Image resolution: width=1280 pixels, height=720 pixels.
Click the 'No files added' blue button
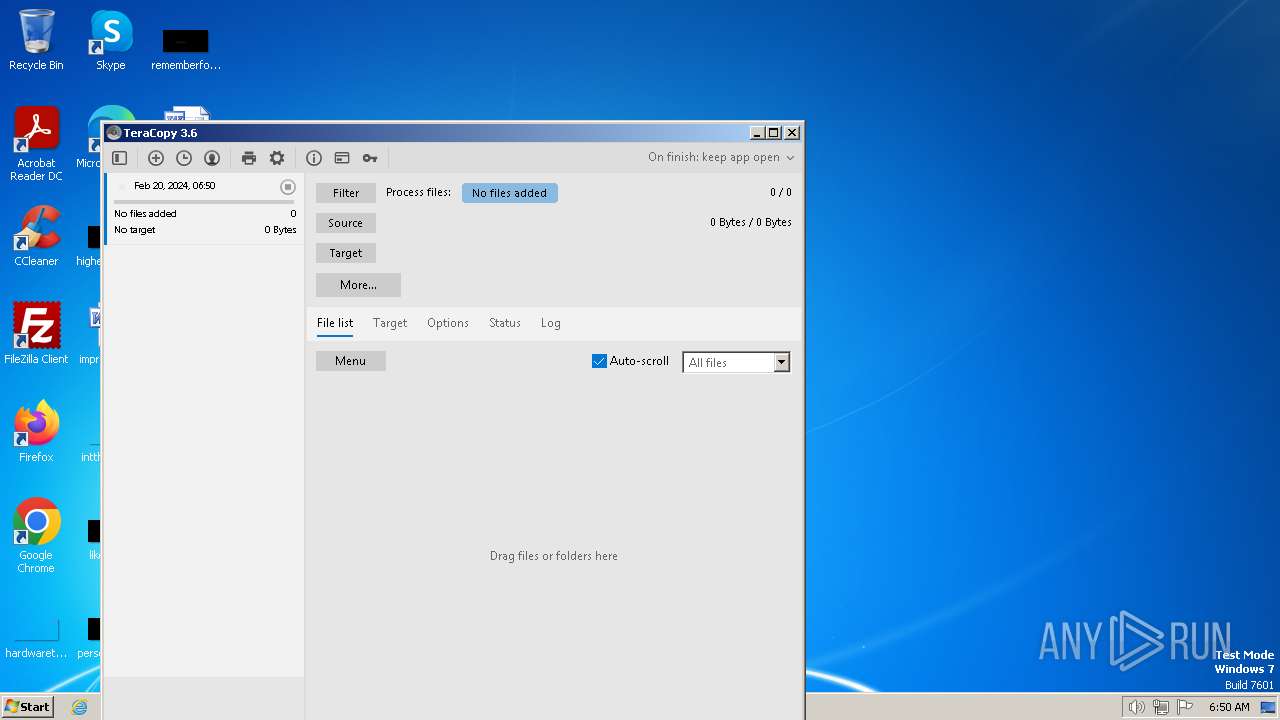tap(510, 193)
